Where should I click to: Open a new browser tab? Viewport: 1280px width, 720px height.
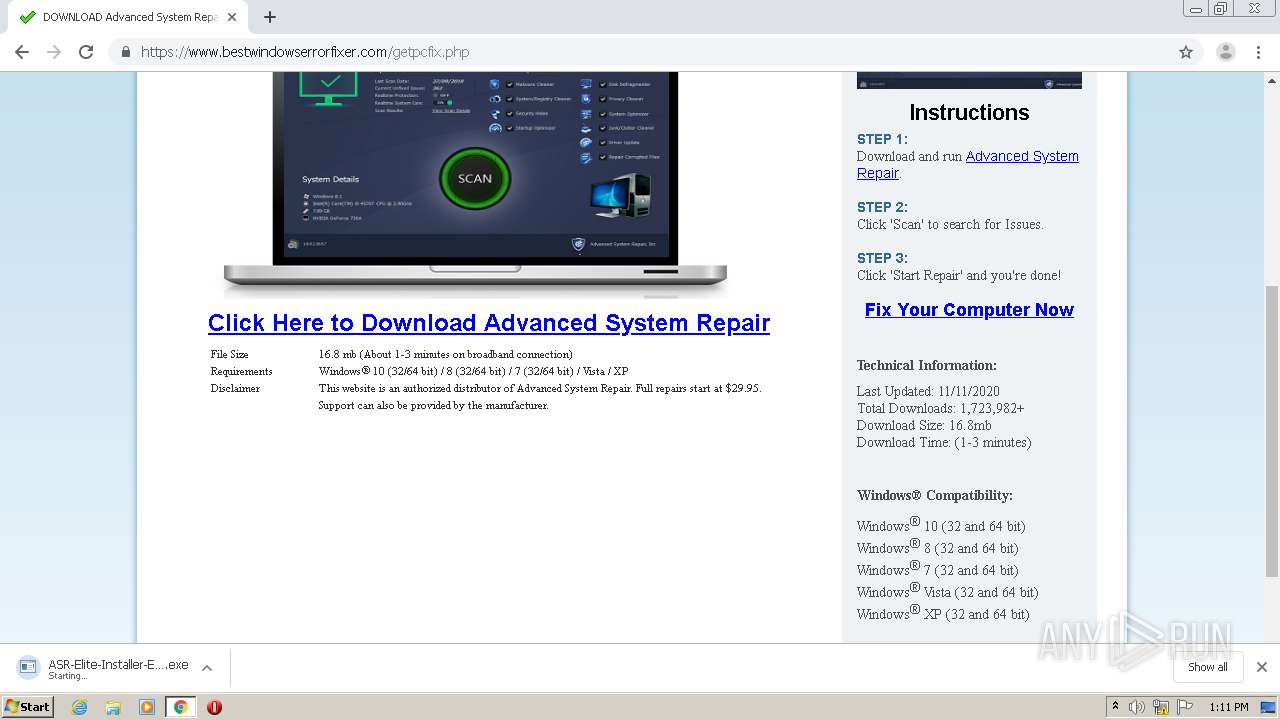tap(270, 17)
